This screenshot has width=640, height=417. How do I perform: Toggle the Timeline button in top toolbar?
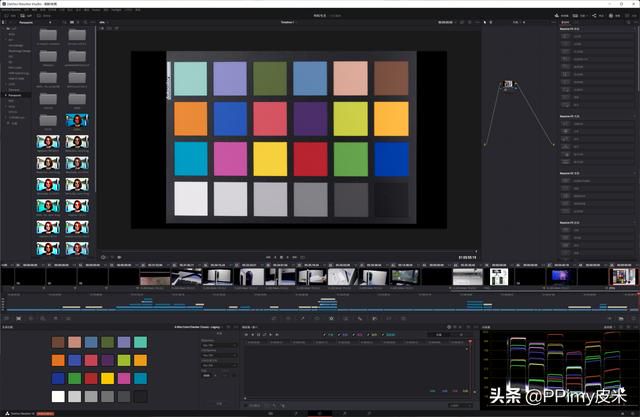pyautogui.click(x=562, y=16)
